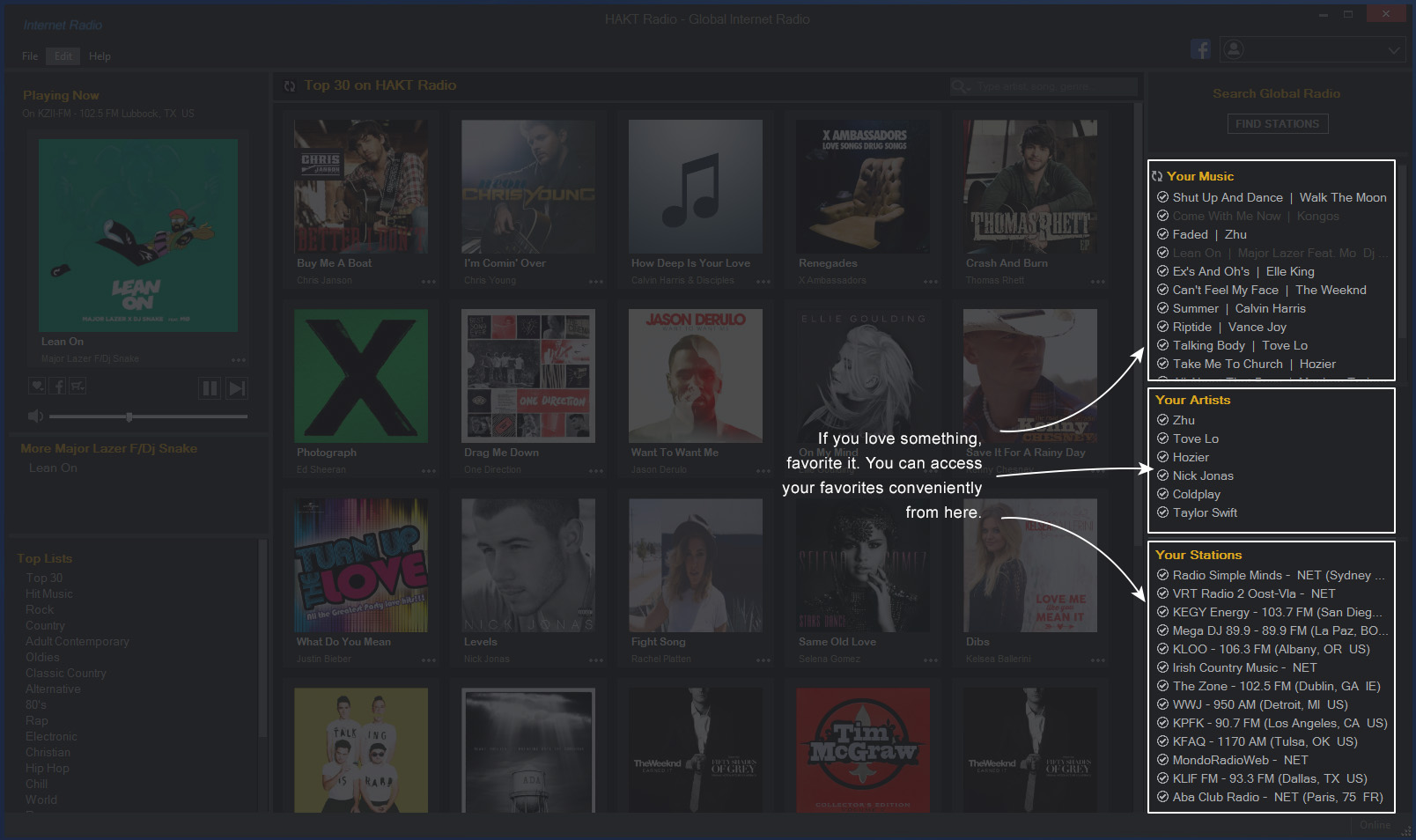Uncheck Coldplay in Your Artists
This screenshot has width=1416, height=840.
coord(1162,494)
